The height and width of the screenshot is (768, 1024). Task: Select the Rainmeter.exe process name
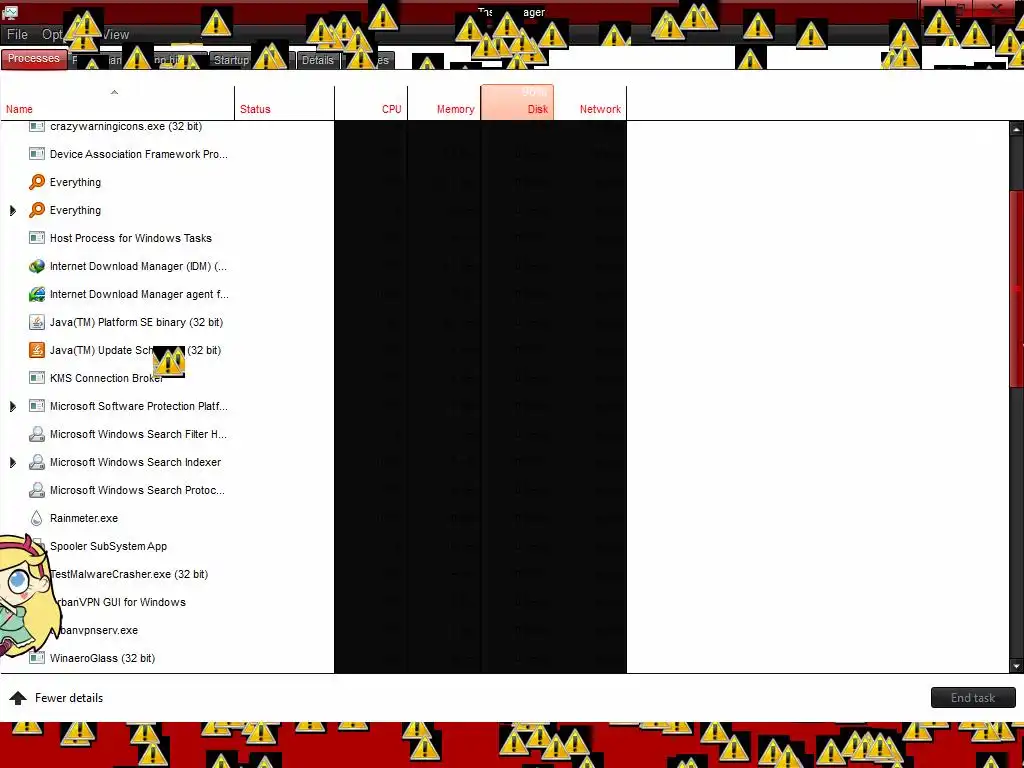pyautogui.click(x=84, y=519)
